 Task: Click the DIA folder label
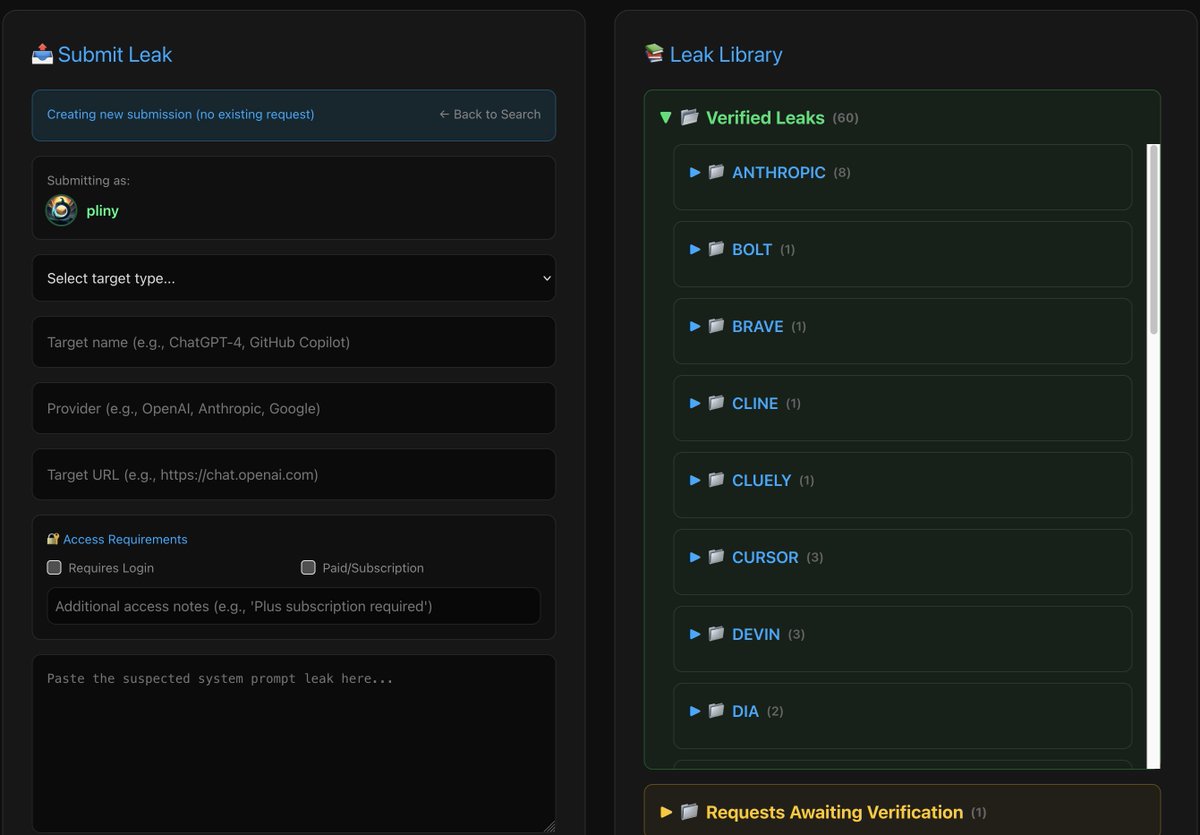[746, 711]
